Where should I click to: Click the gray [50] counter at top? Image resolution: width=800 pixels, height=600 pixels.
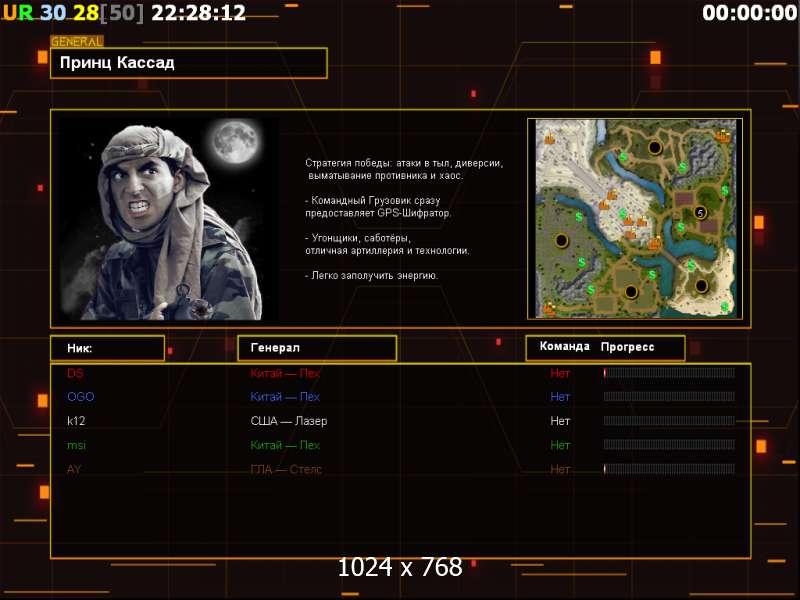coord(122,13)
